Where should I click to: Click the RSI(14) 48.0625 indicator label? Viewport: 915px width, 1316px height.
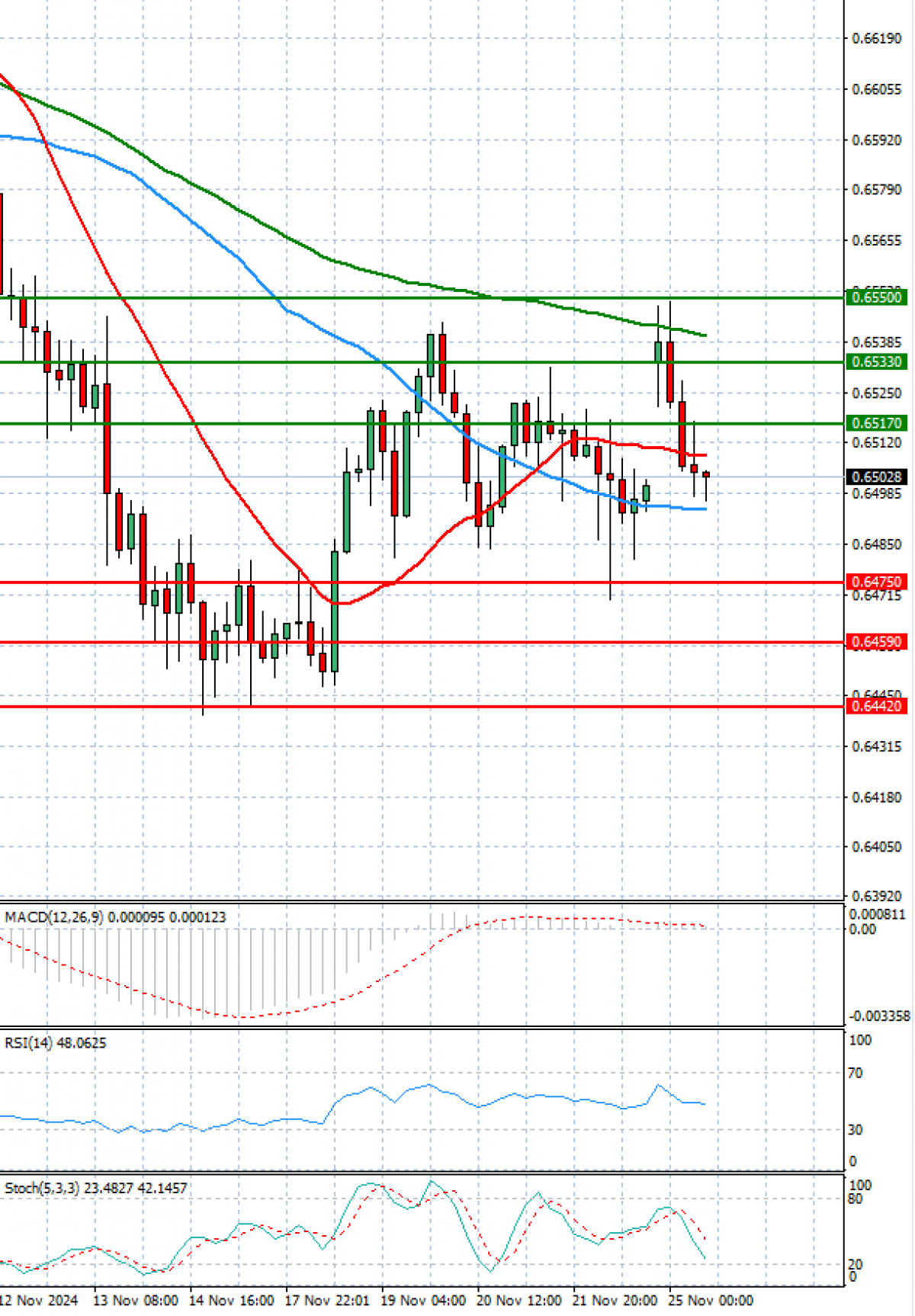56,1043
